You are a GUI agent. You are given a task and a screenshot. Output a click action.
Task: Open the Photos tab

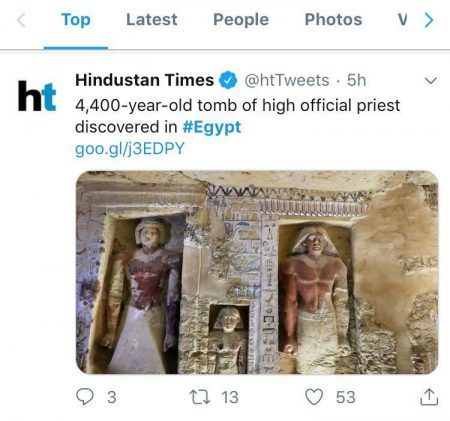[333, 20]
